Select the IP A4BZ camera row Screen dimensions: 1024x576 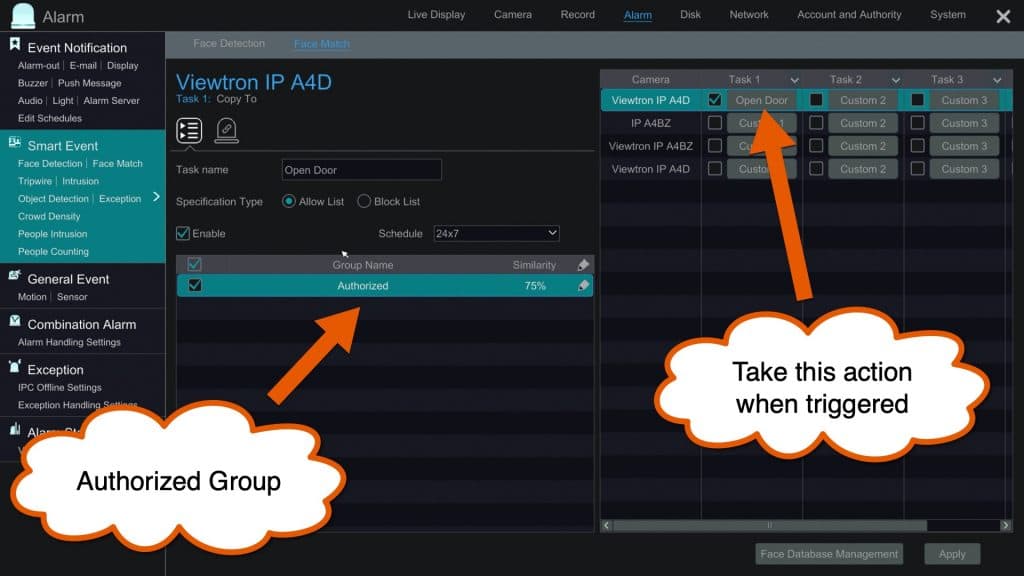(806, 123)
